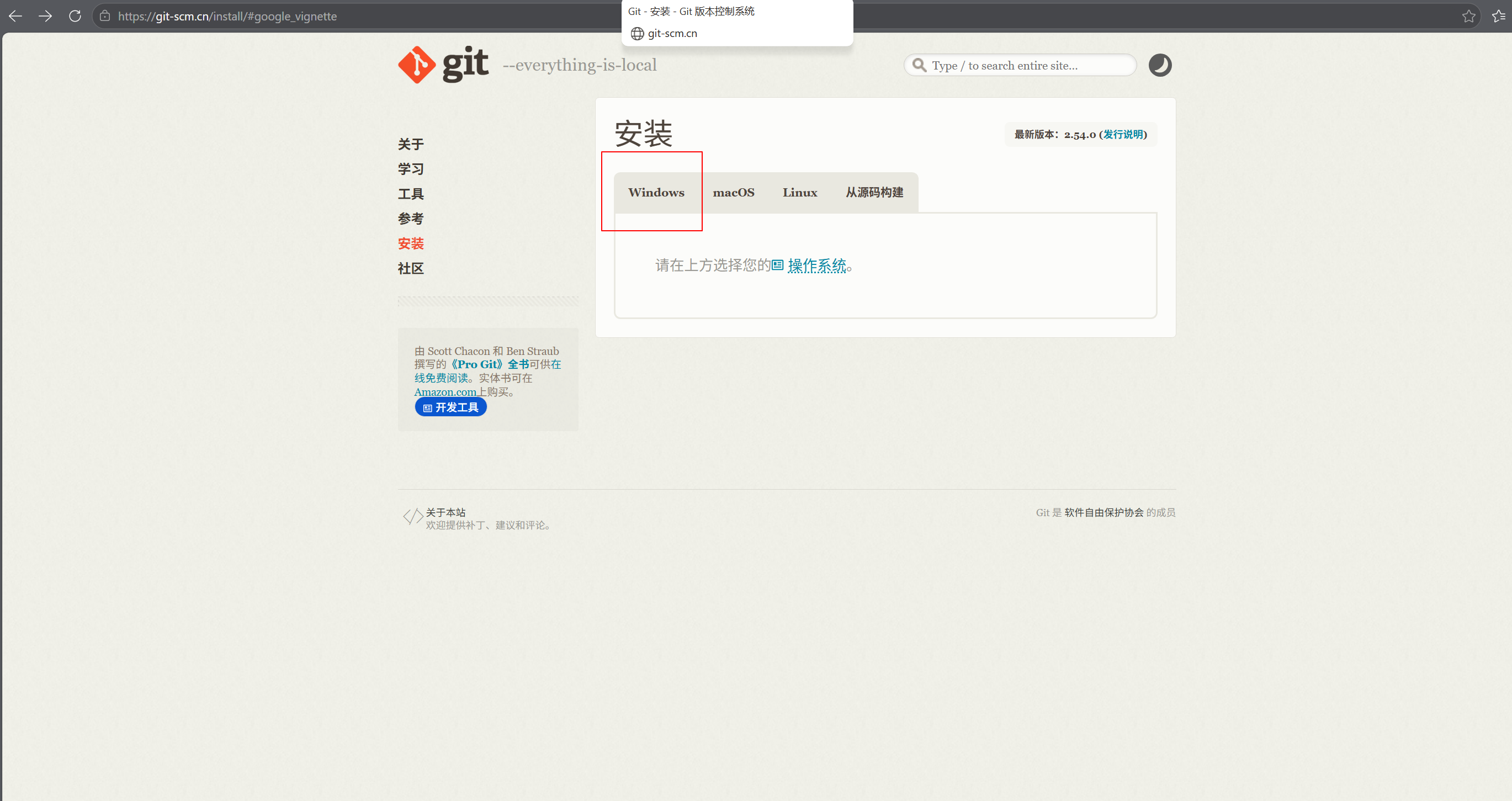Screen dimensions: 1512x801
Task: Toggle dark mode moon button
Action: coord(1160,65)
